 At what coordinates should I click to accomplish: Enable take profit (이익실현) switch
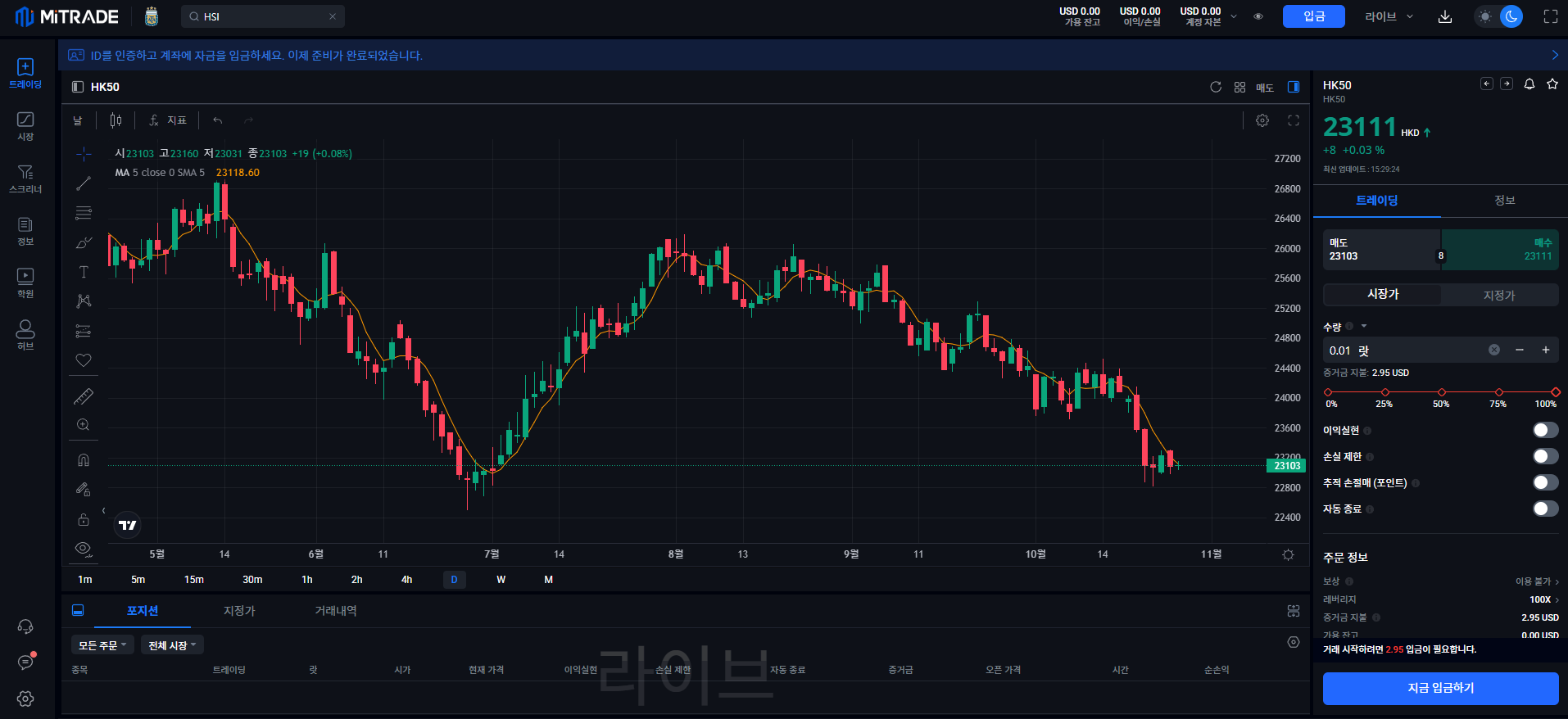click(1545, 430)
